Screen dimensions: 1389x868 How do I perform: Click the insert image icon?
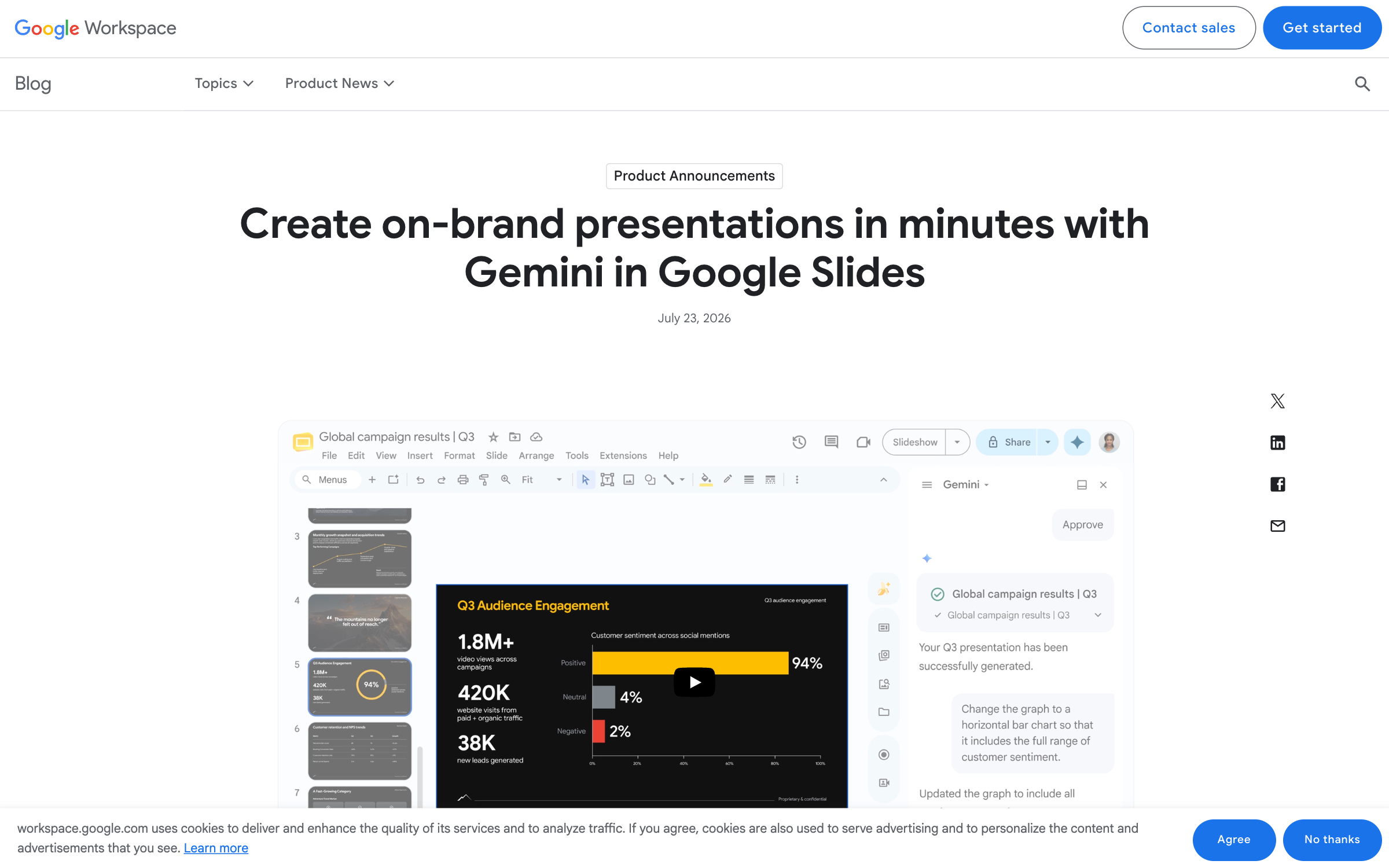[629, 480]
